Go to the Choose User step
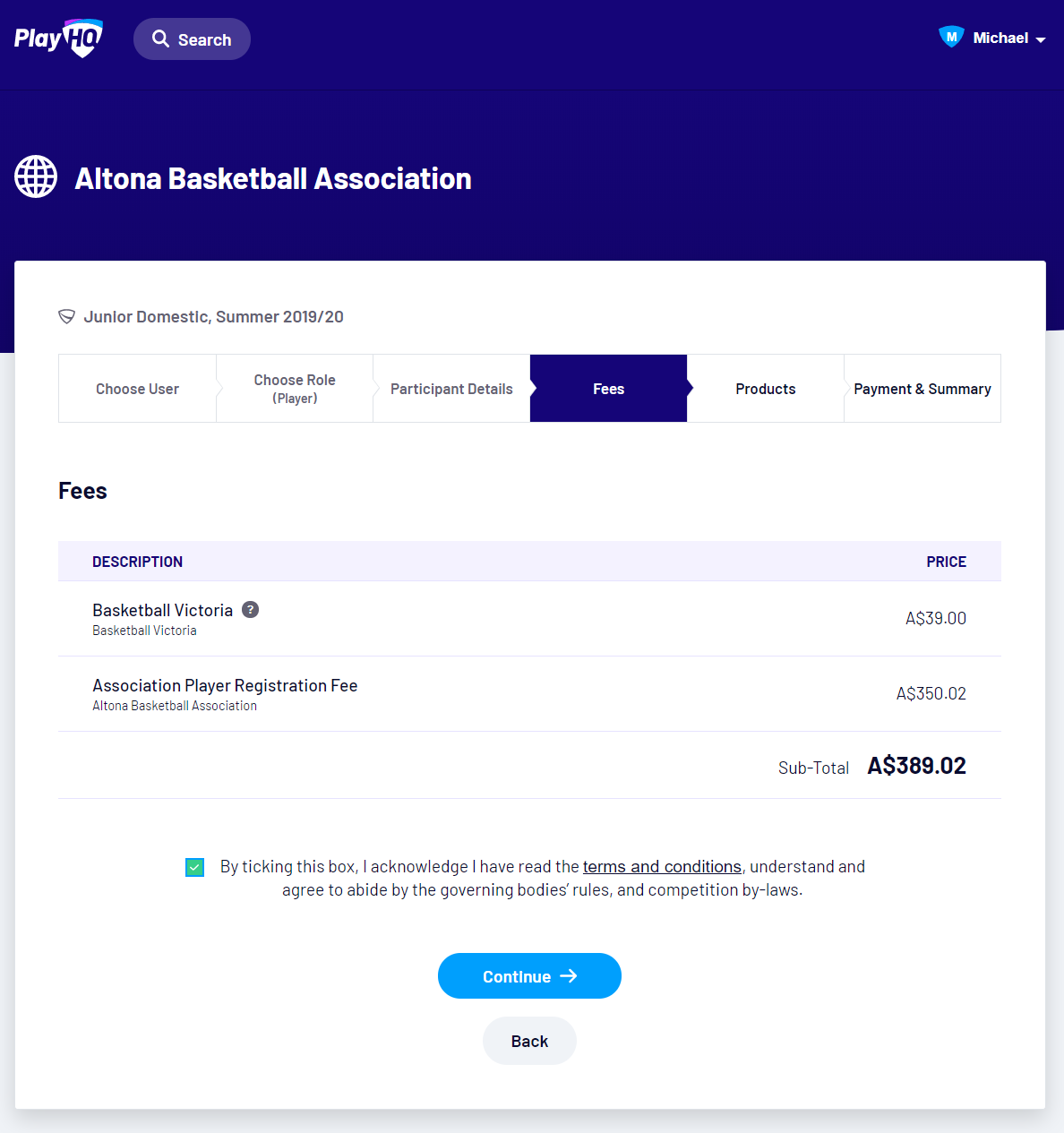1064x1133 pixels. 137,389
